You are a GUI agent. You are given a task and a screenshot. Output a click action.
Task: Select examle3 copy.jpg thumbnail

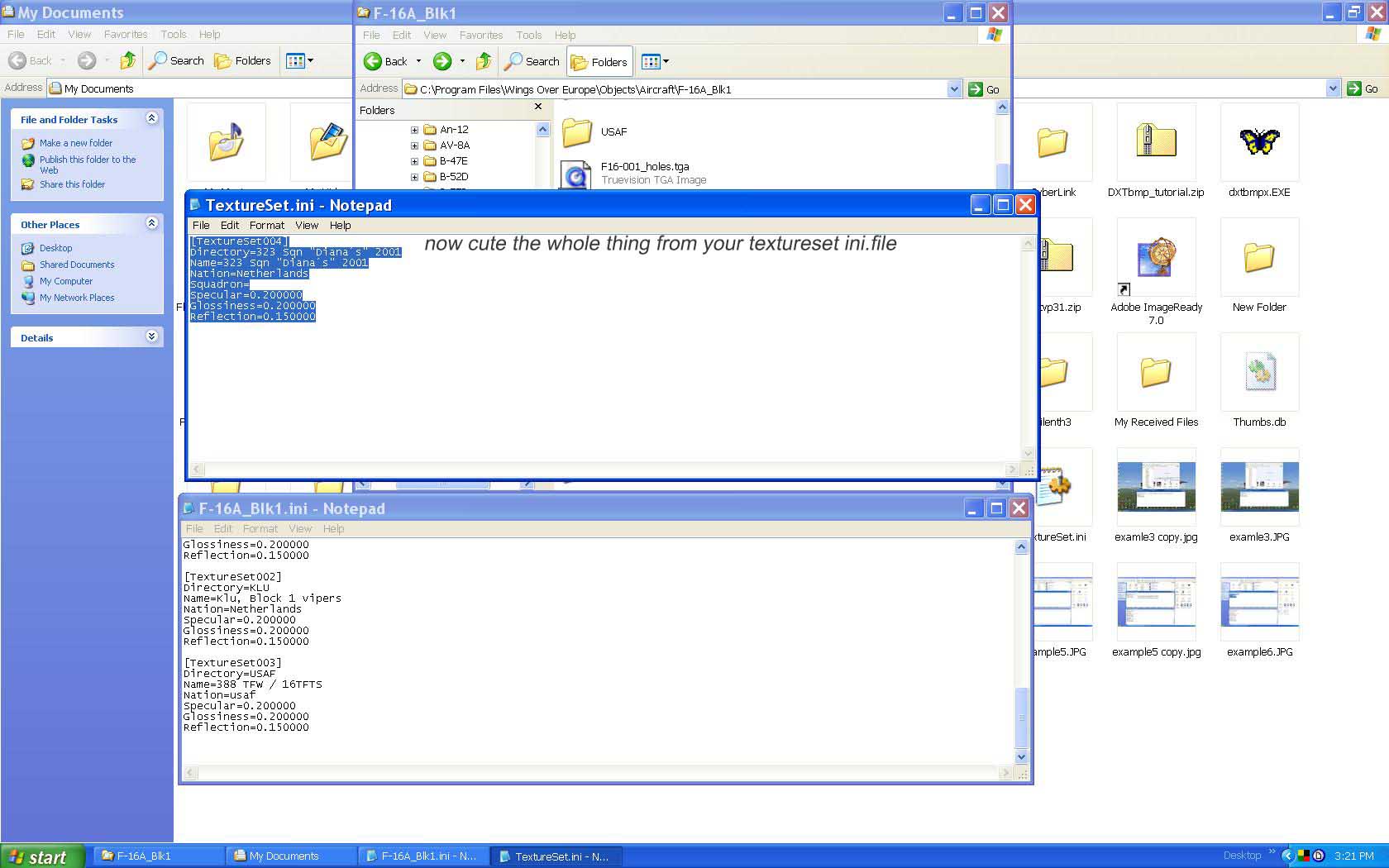(x=1156, y=487)
